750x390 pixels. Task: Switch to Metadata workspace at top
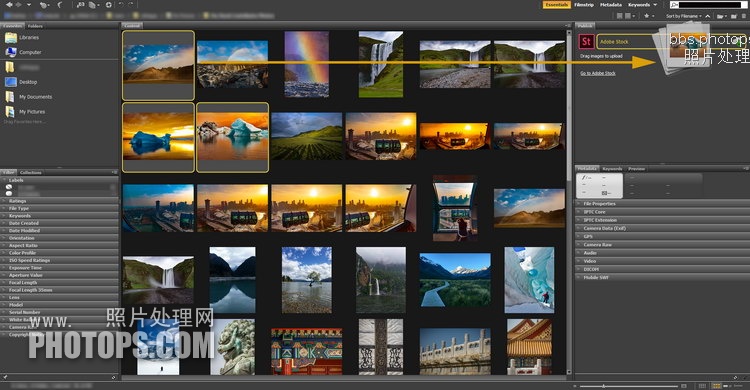(611, 5)
